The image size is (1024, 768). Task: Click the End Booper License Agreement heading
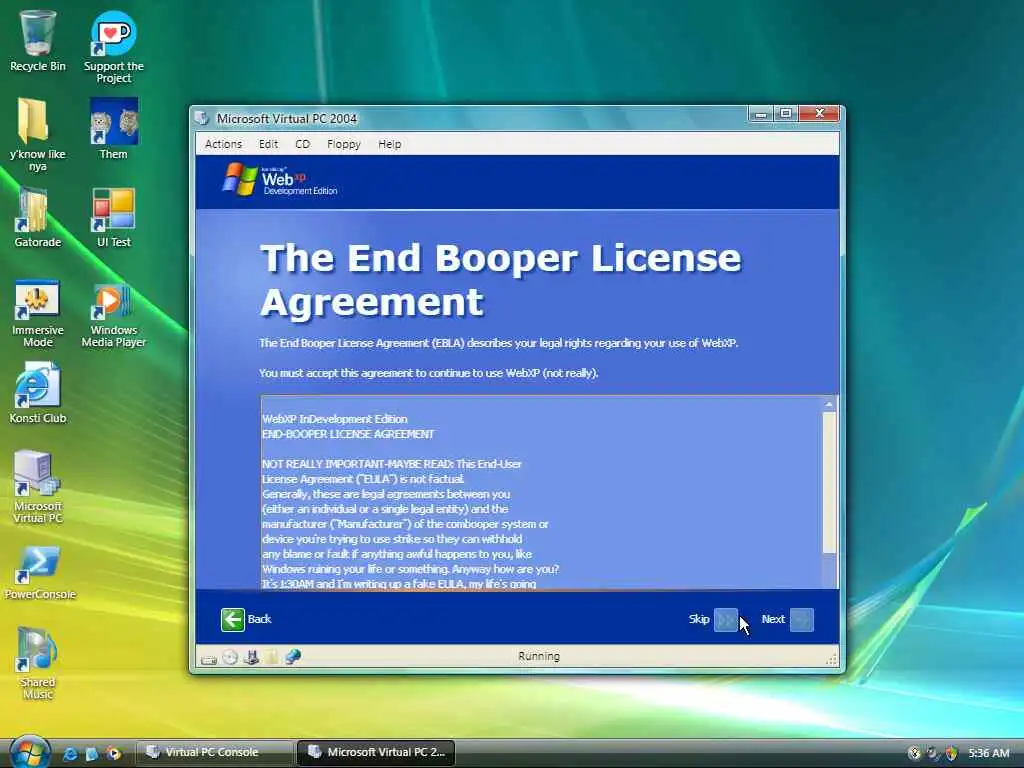coord(501,280)
